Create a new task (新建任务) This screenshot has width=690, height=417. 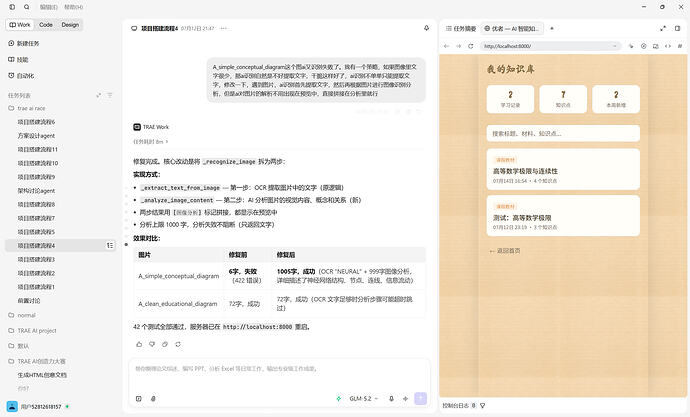(24, 44)
